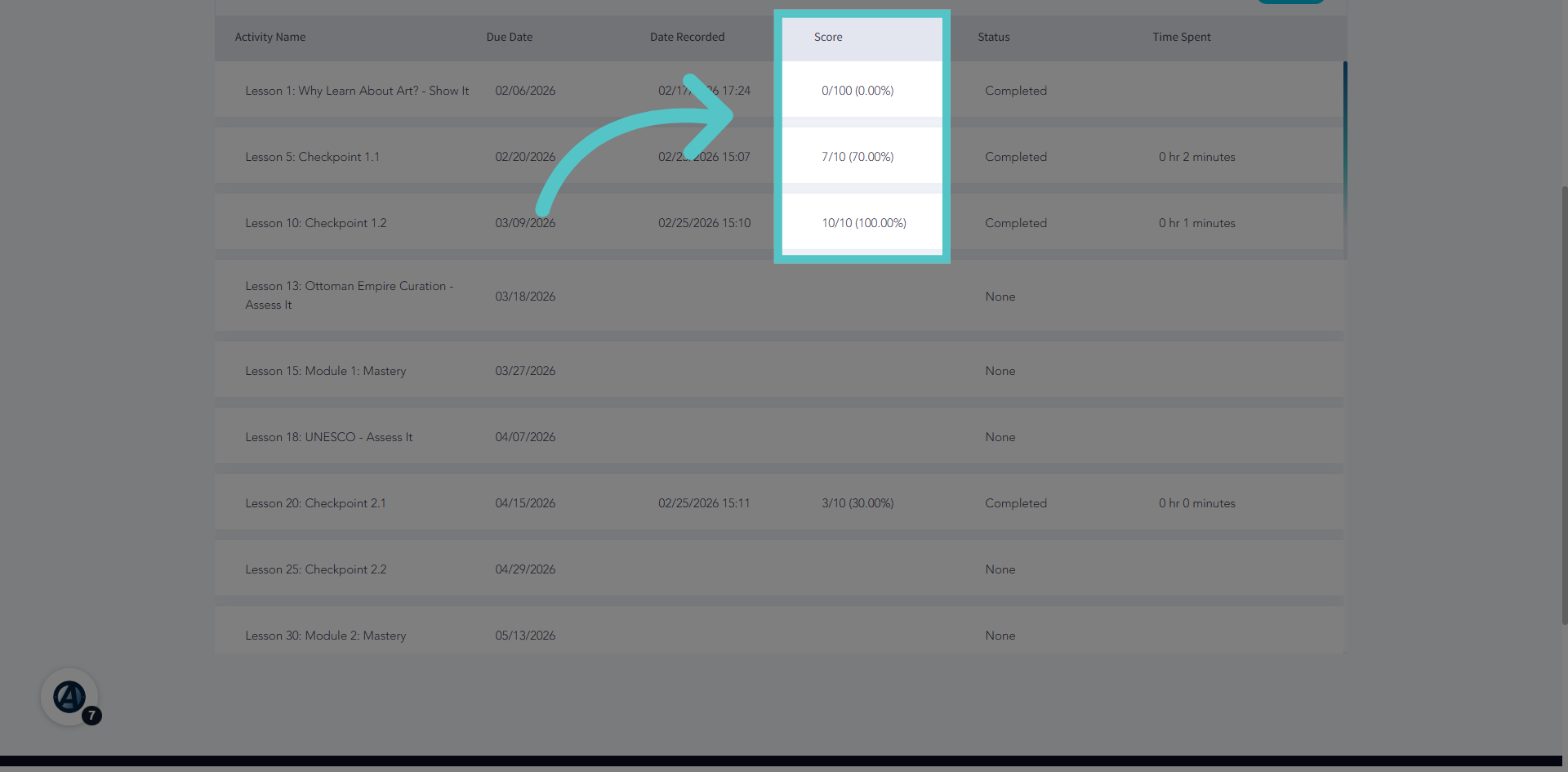Click the Status column header
1568x772 pixels.
(x=994, y=37)
